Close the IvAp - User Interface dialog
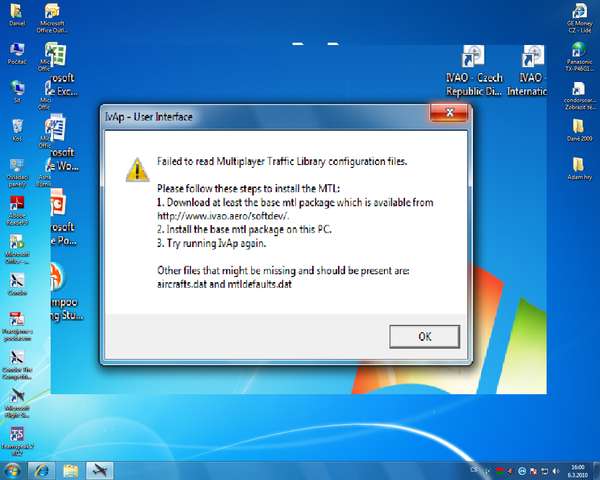 point(449,113)
